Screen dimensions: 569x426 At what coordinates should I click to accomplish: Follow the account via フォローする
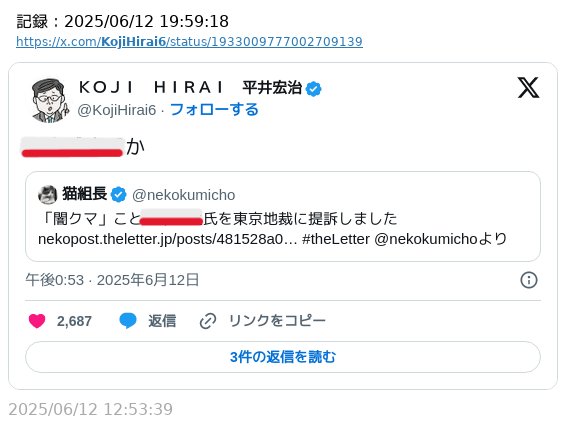coord(214,110)
